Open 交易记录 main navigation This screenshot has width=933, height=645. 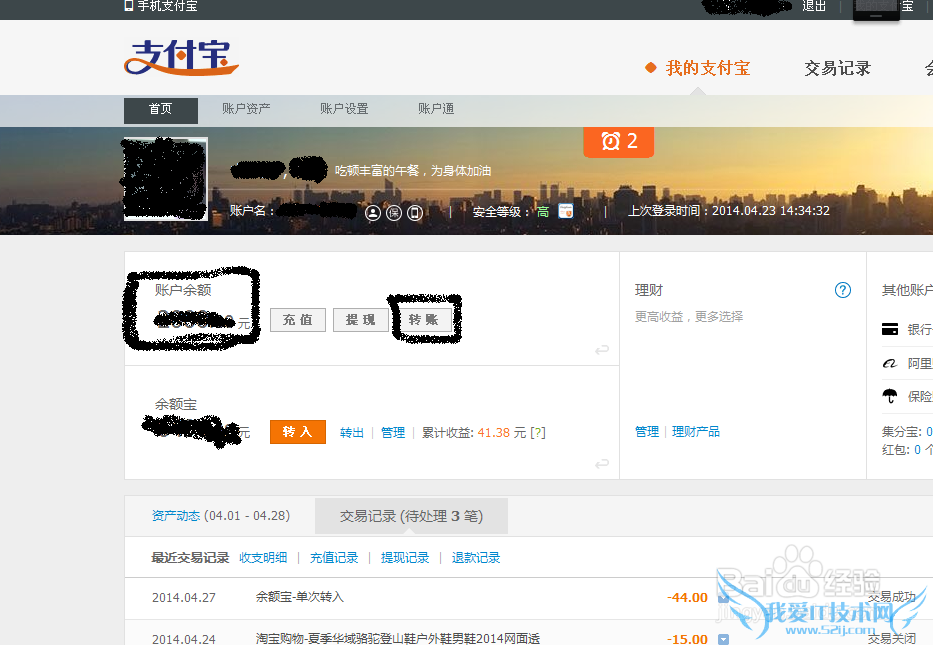pyautogui.click(x=837, y=68)
